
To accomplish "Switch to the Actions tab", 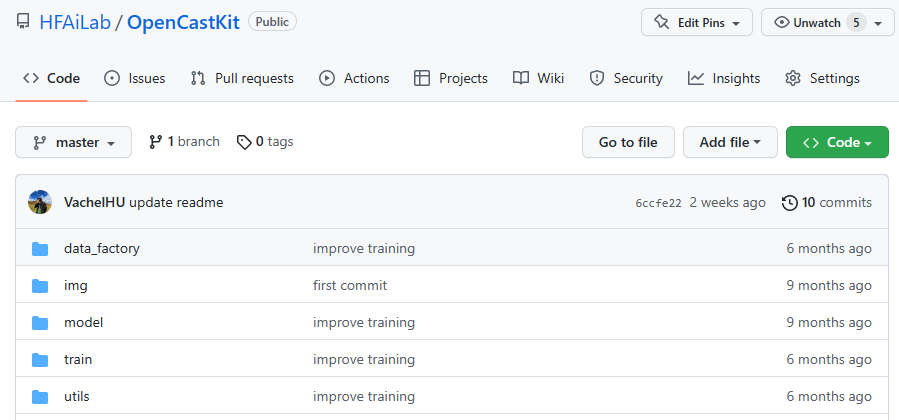I will coord(354,78).
